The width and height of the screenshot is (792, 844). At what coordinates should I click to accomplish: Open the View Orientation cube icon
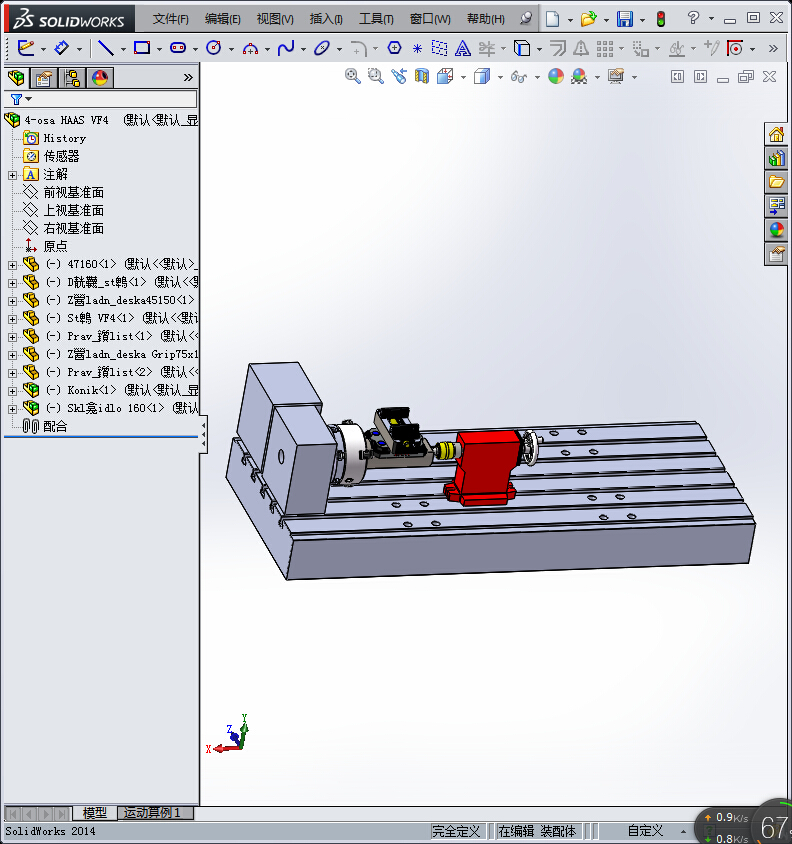[x=445, y=76]
